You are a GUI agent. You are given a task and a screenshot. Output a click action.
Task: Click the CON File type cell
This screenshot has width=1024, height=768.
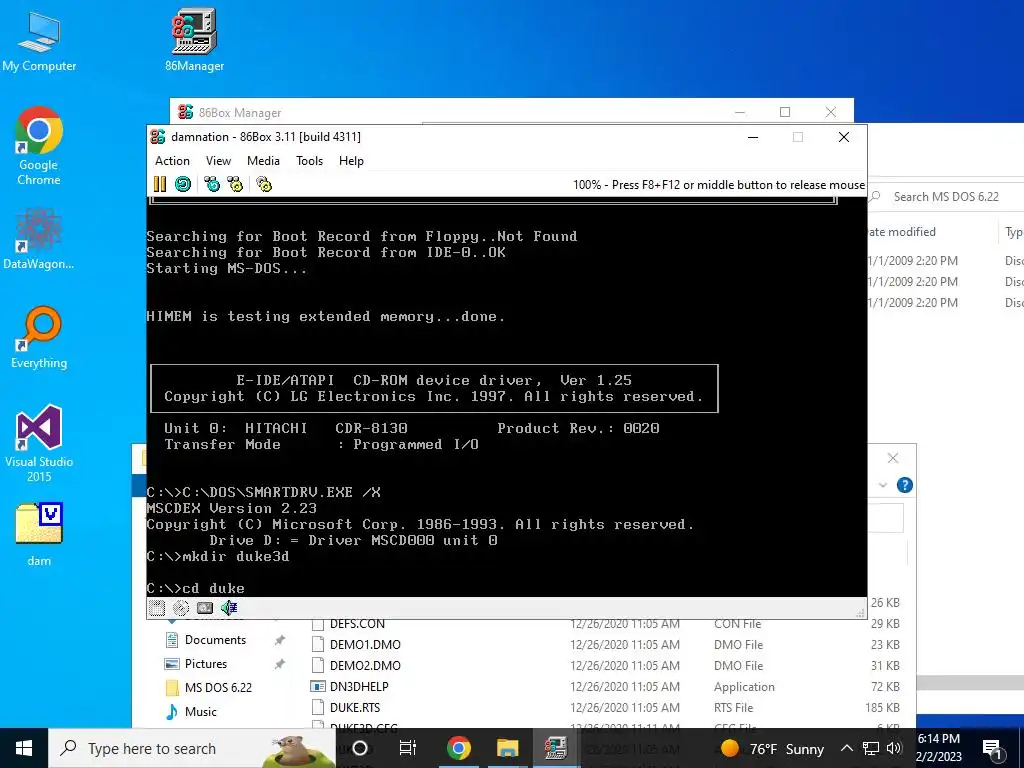[737, 624]
